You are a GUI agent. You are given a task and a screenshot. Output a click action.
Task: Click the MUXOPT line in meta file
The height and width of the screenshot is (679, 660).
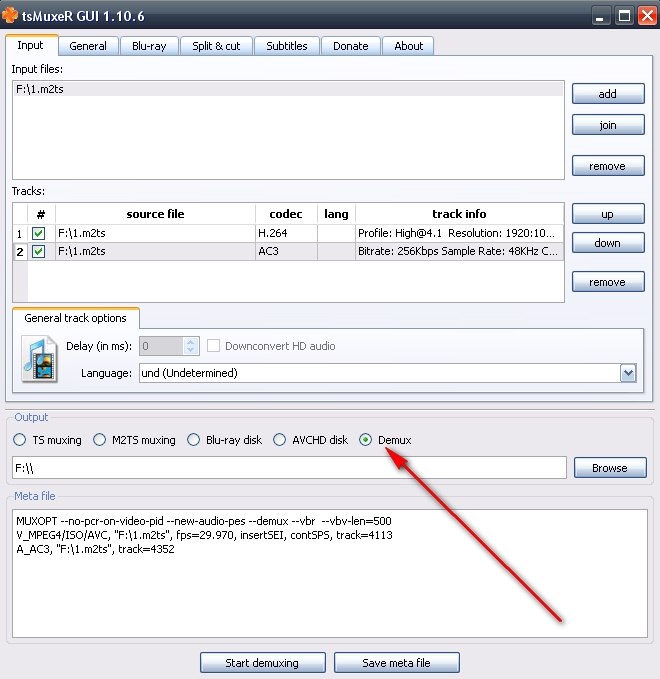point(204,521)
